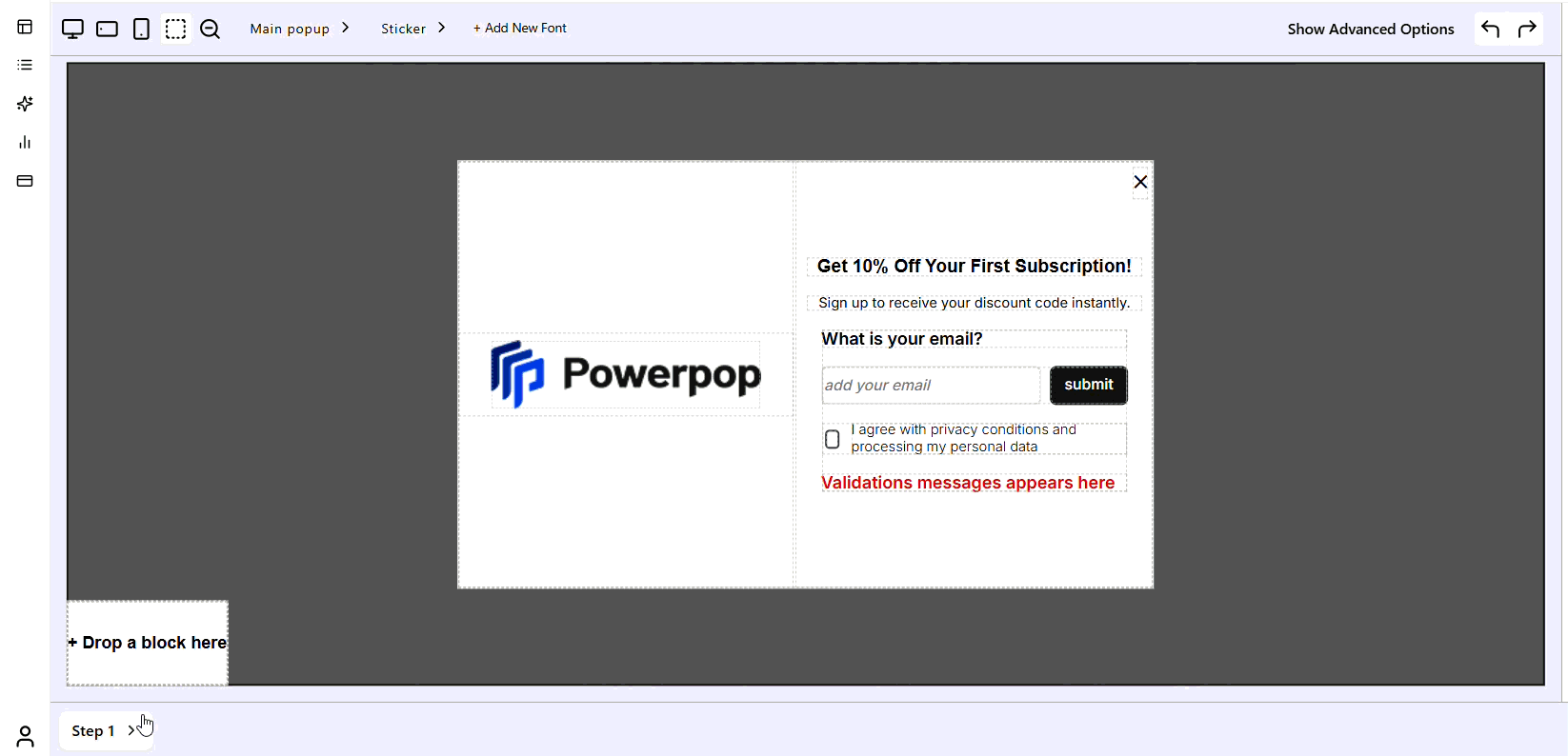Click the 'add your email' input field
The width and height of the screenshot is (1568, 756).
[931, 385]
